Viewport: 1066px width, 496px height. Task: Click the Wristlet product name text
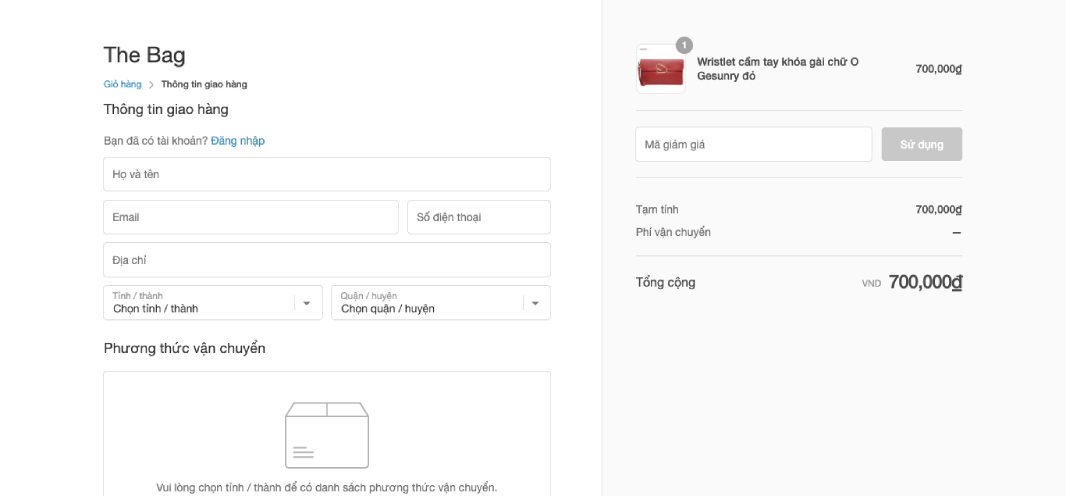click(x=778, y=69)
